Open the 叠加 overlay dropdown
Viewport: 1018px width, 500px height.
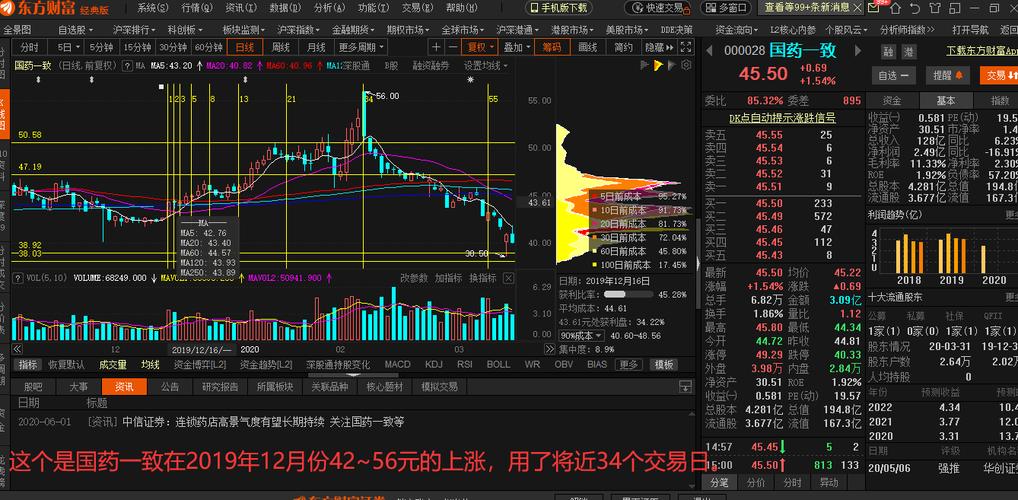517,47
